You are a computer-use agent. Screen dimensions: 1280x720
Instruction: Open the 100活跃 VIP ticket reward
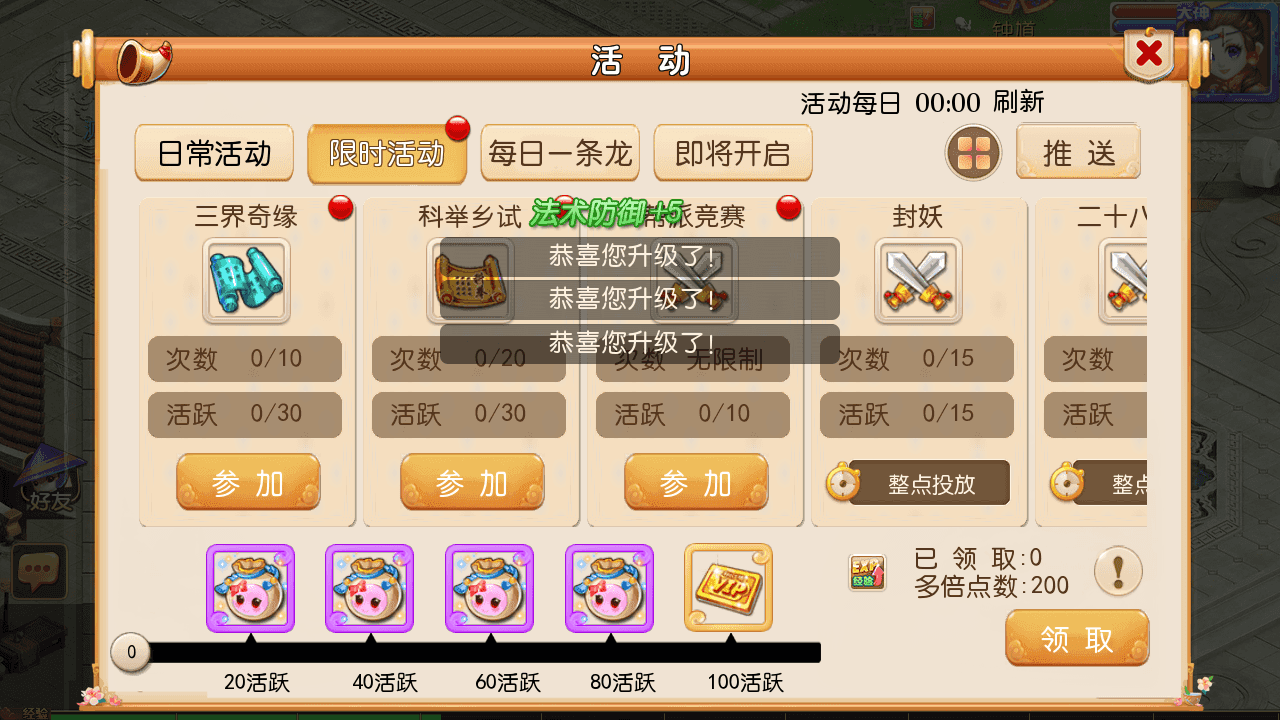(728, 588)
